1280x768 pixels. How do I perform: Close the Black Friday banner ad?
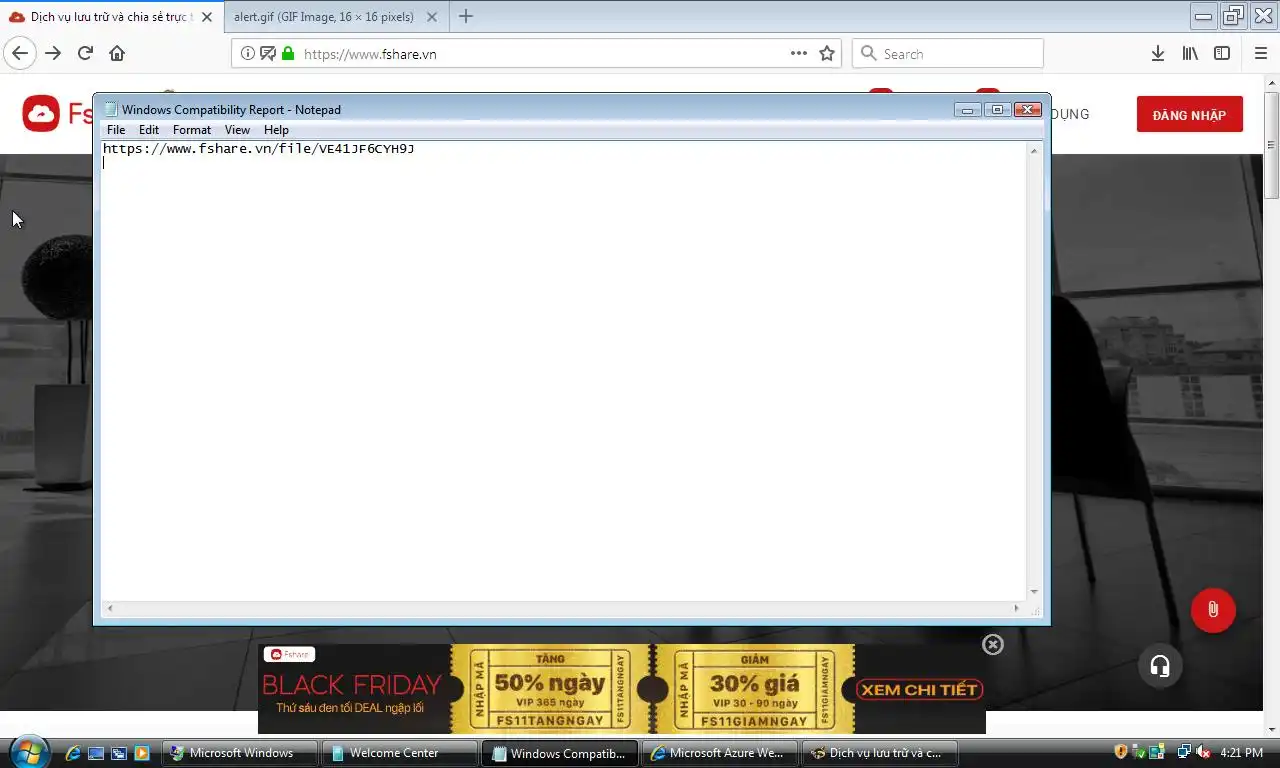tap(993, 645)
